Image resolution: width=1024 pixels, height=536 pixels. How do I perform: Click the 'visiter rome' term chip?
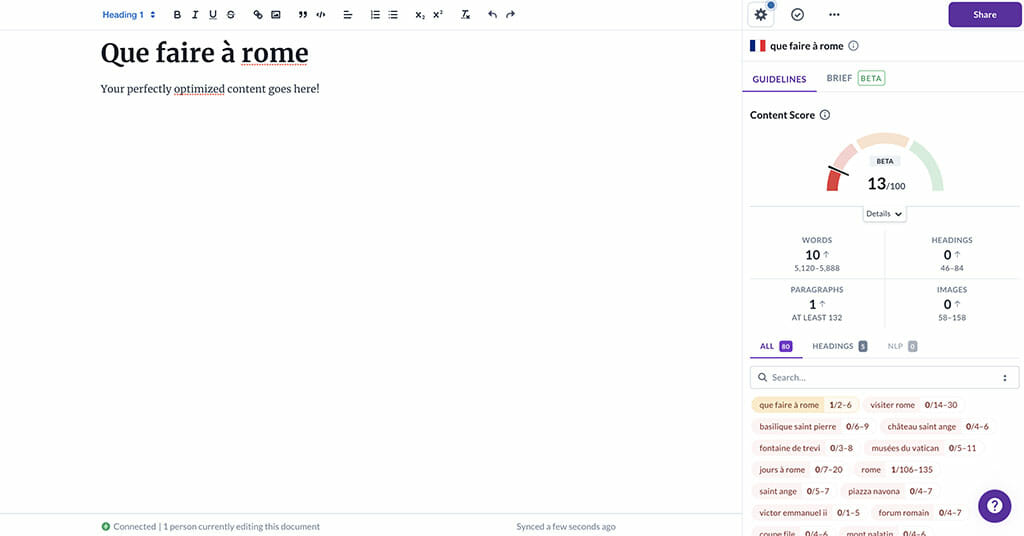click(x=913, y=405)
